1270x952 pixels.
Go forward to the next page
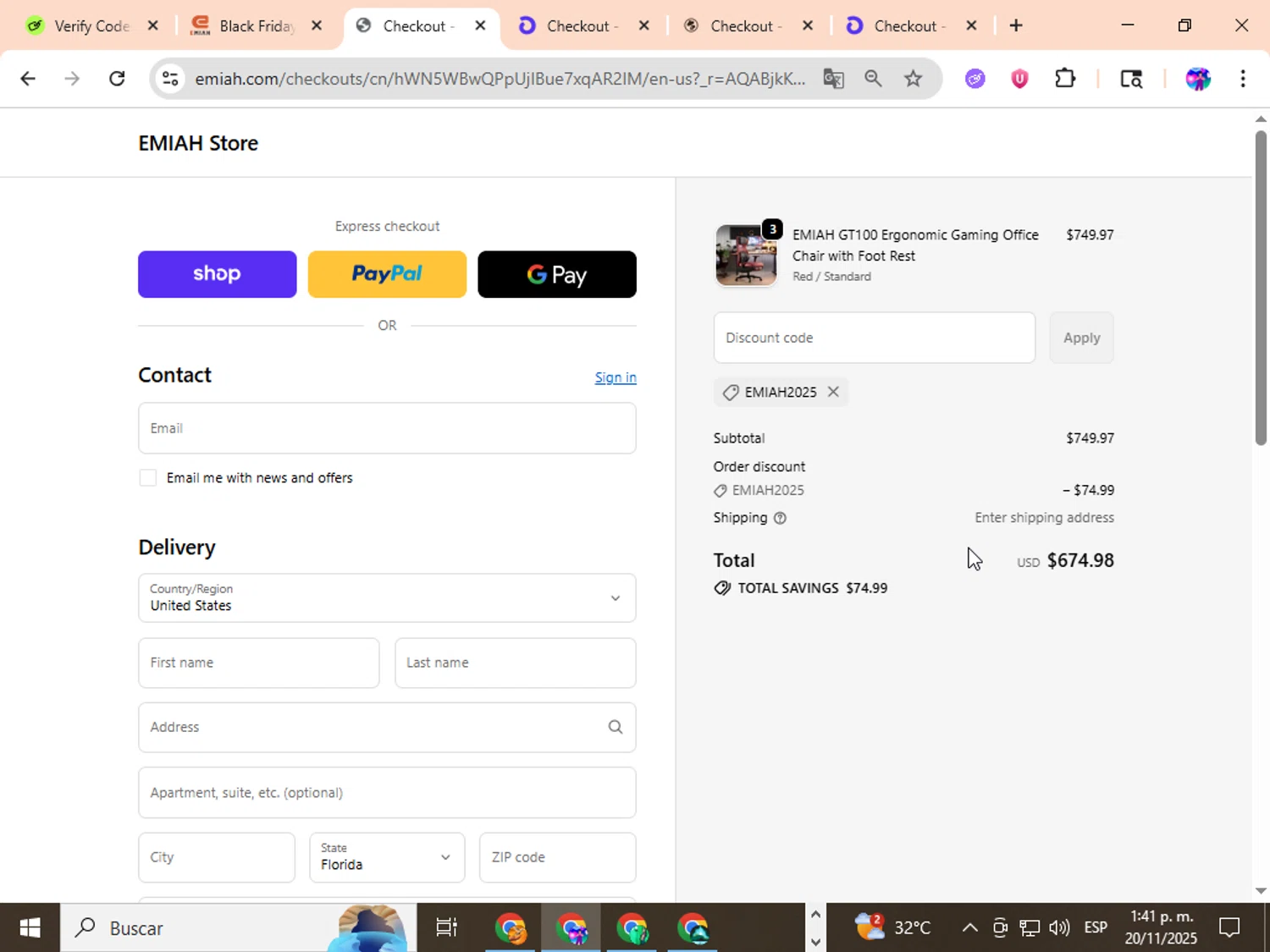point(72,79)
